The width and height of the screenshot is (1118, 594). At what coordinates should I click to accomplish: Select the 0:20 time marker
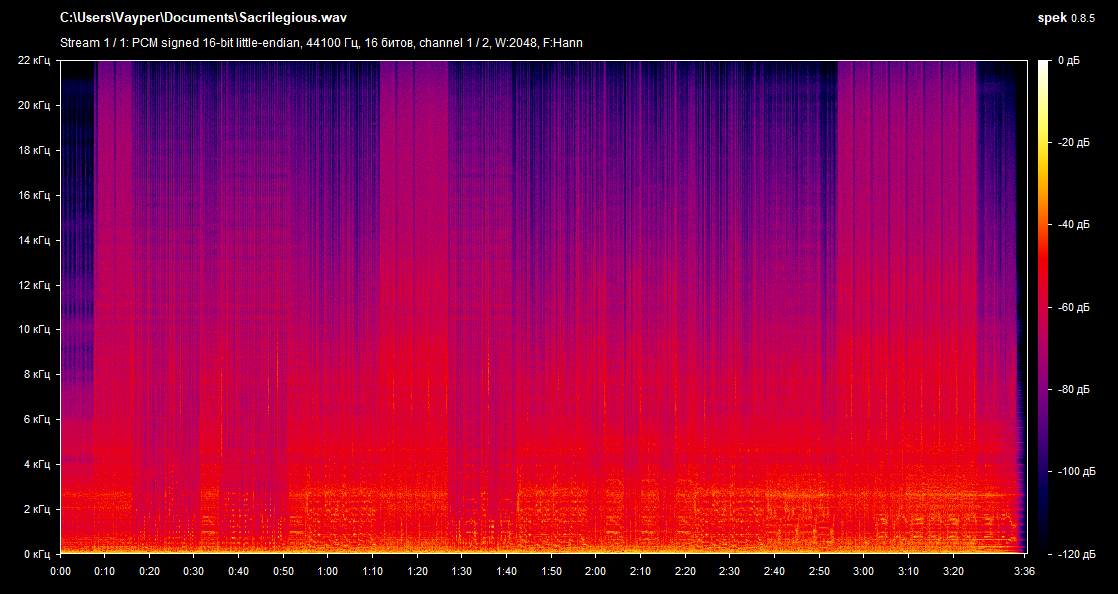[x=150, y=571]
